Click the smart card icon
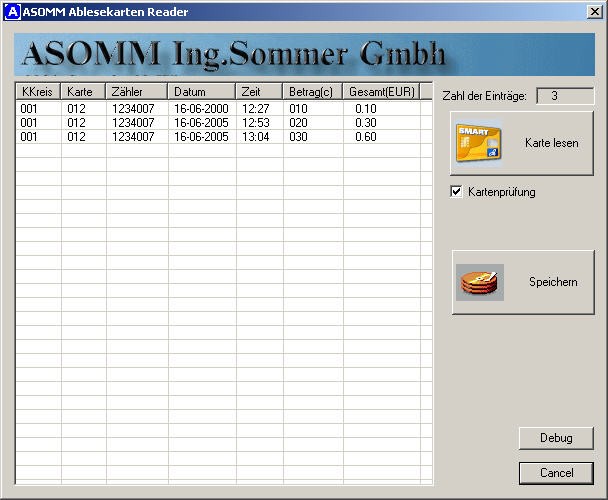 click(x=479, y=143)
